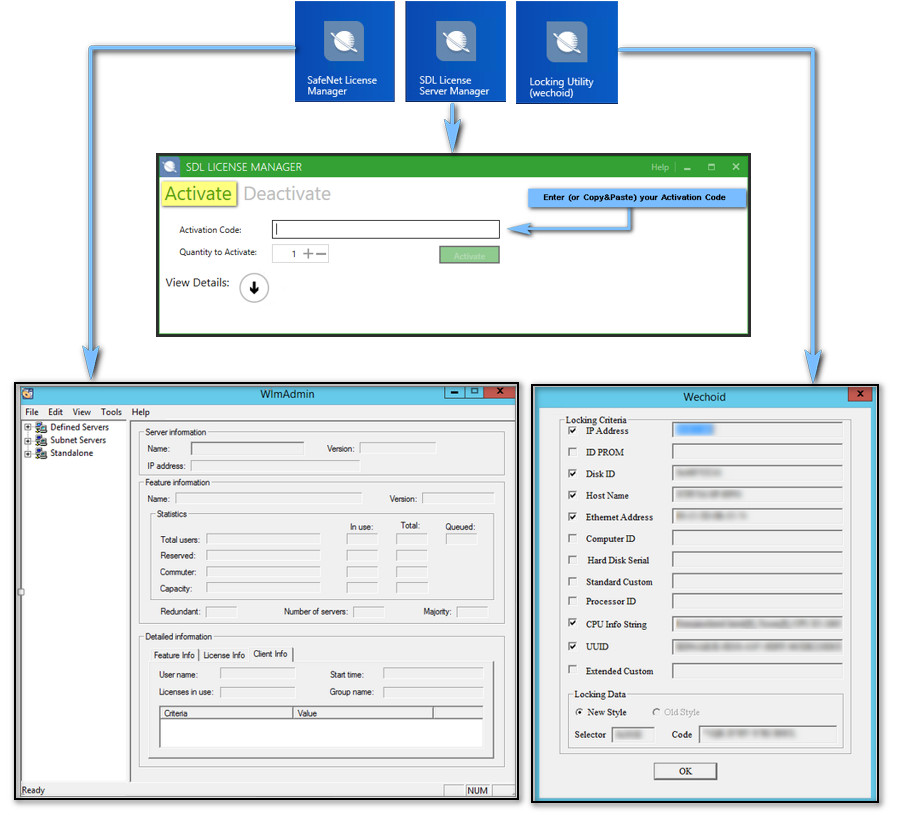Click the green Activate button
Screen dimensions: 898x815
tap(470, 255)
